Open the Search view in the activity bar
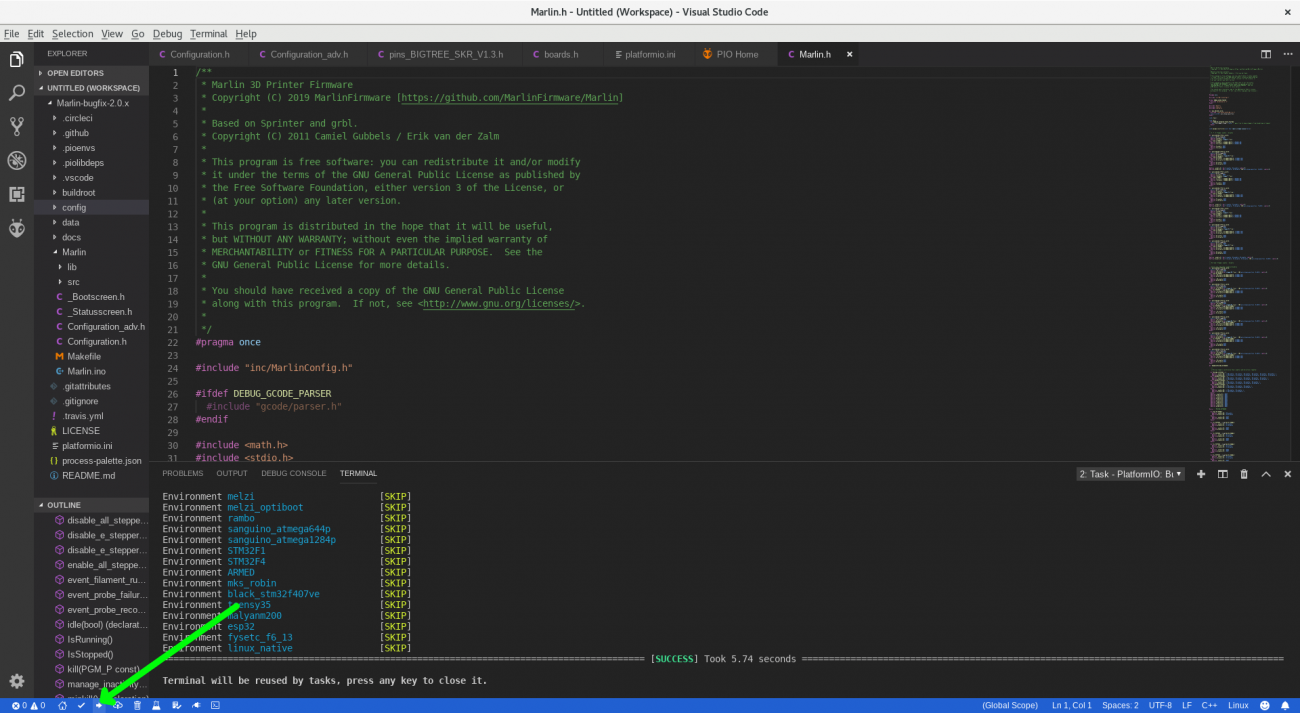Viewport: 1300px width, 713px height. 16,93
